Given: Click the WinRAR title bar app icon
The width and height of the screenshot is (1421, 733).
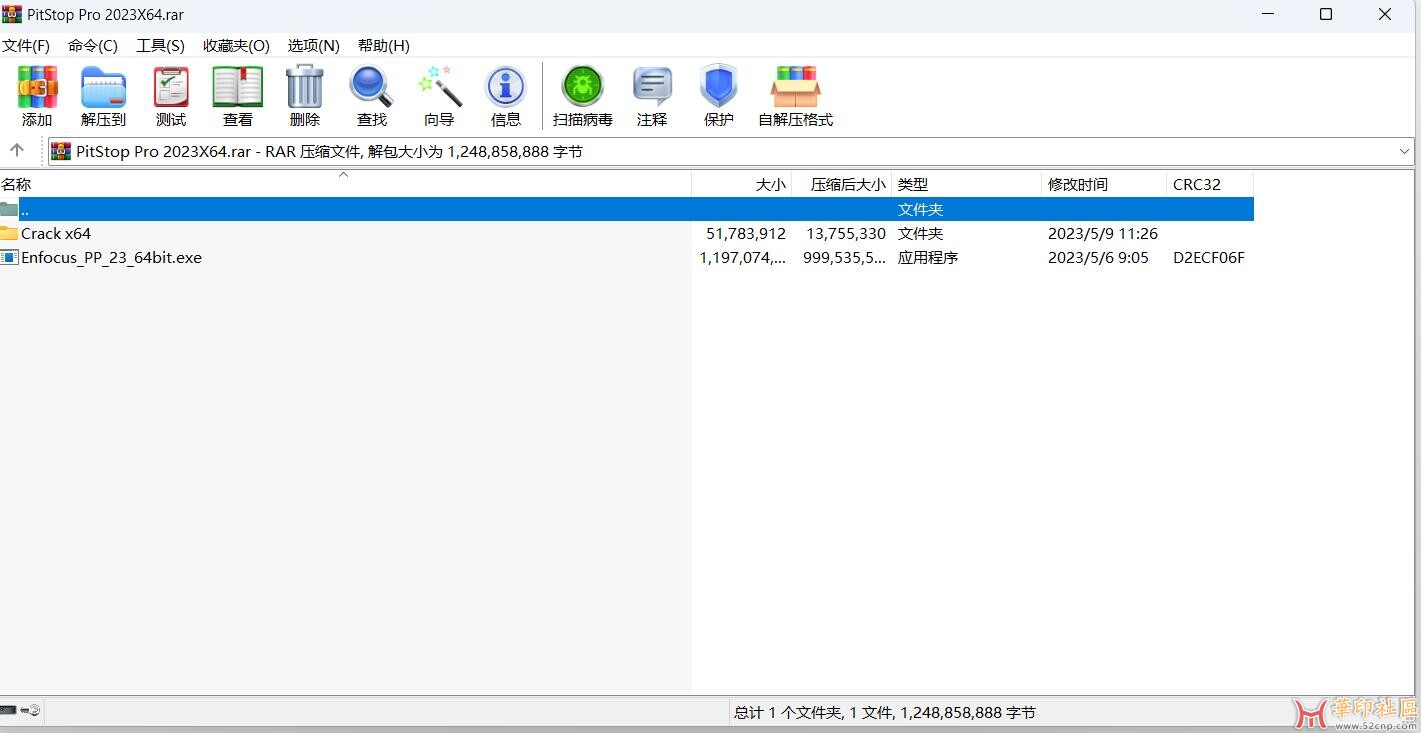Looking at the screenshot, I should (12, 14).
